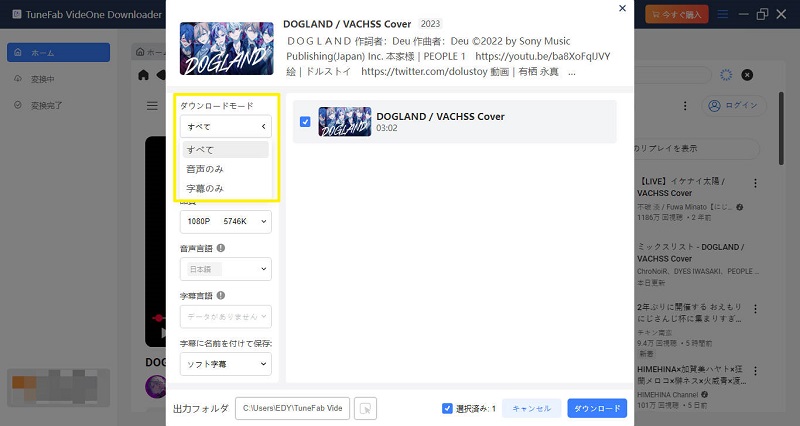Image resolution: width=800 pixels, height=426 pixels.
Task: Open the 字幕言語 dropdown with no data
Action: (x=226, y=316)
